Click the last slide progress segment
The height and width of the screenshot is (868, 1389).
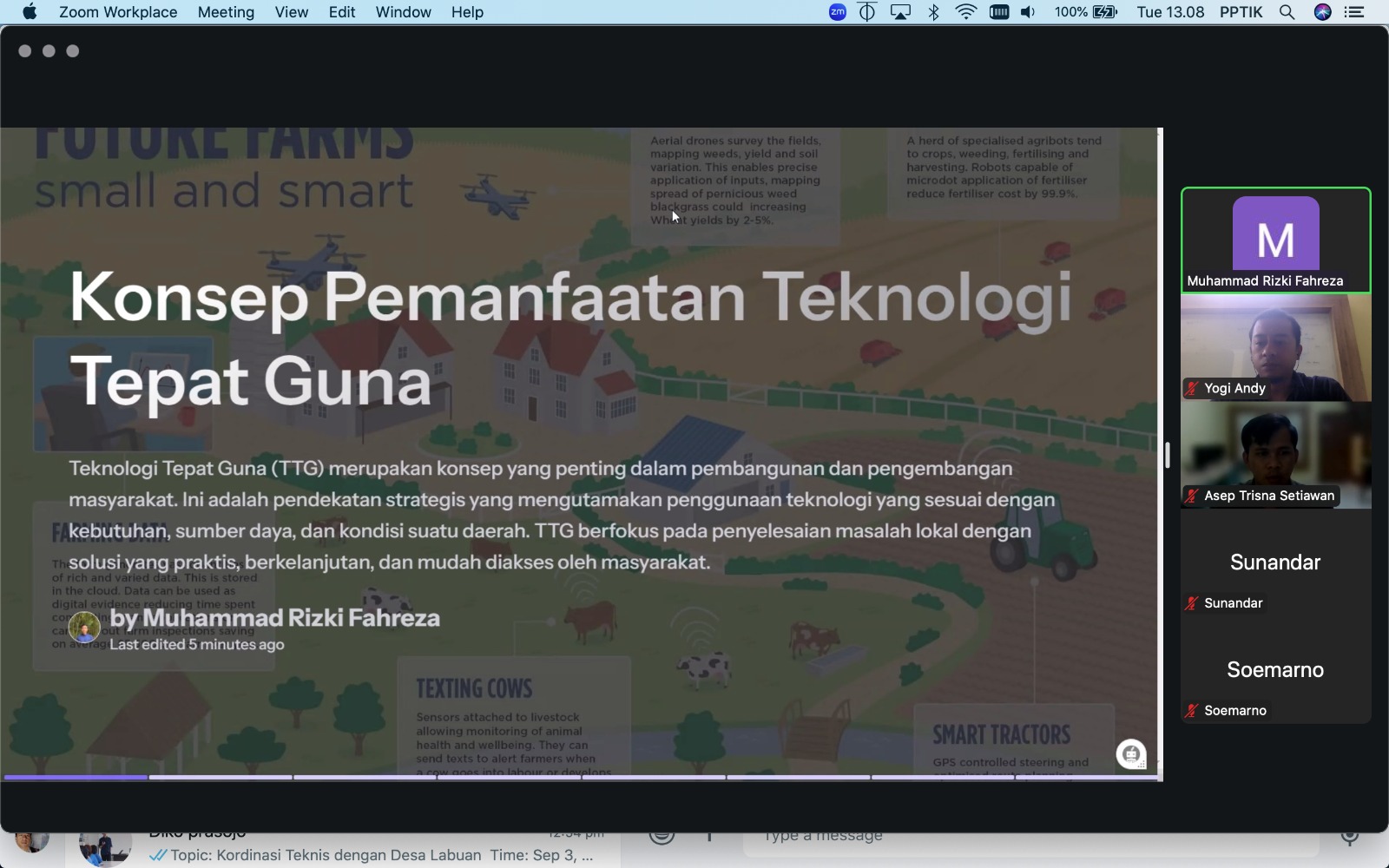[1088, 778]
